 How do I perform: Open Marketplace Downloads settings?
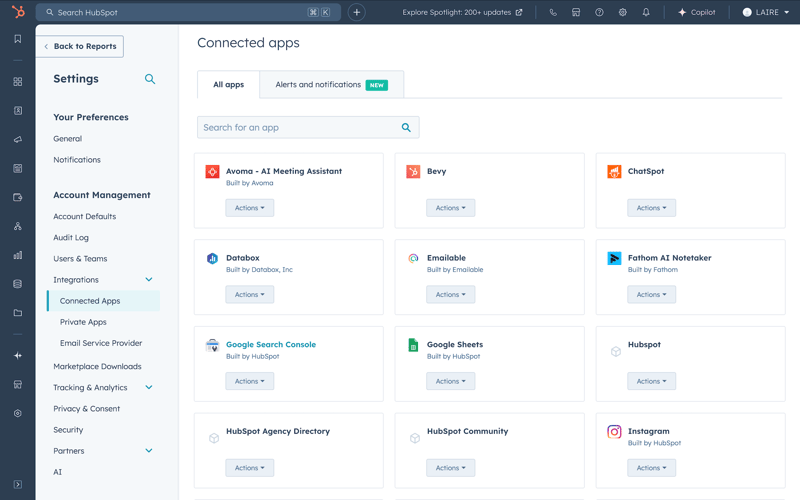pyautogui.click(x=97, y=366)
